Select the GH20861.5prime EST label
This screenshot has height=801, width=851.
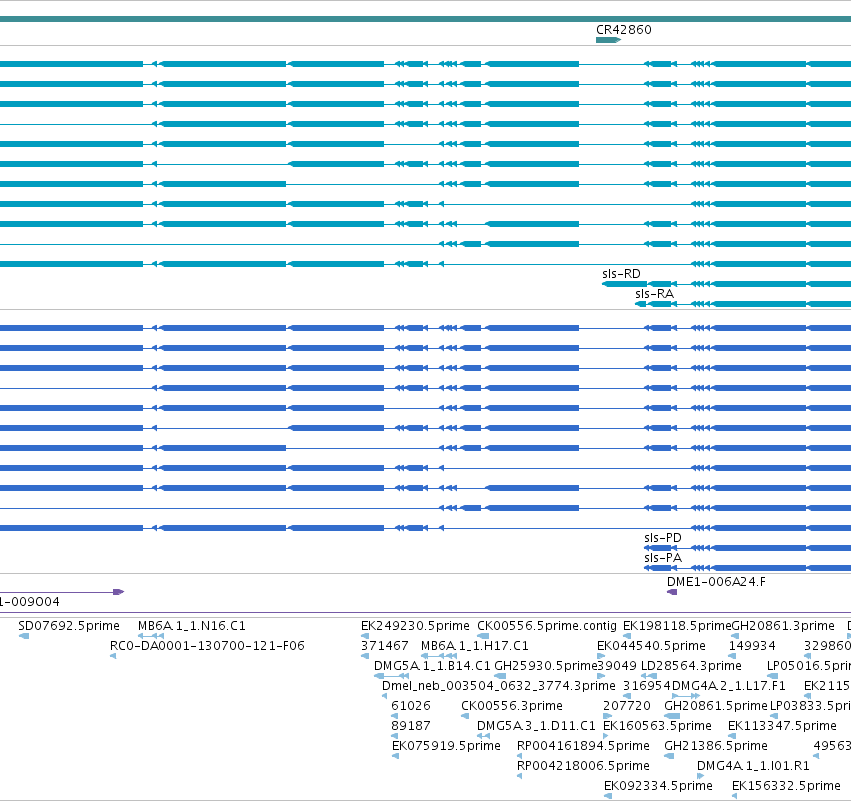(716, 707)
